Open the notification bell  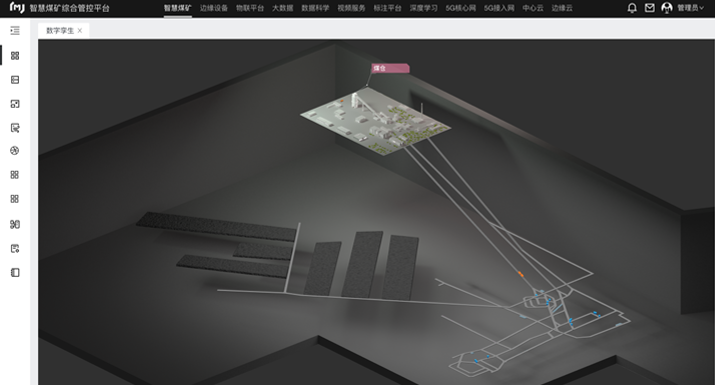tap(632, 8)
